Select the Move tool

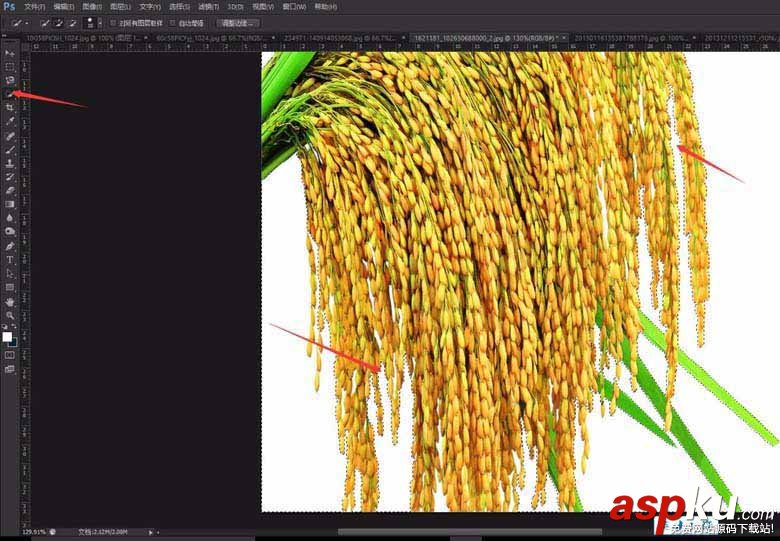click(9, 53)
